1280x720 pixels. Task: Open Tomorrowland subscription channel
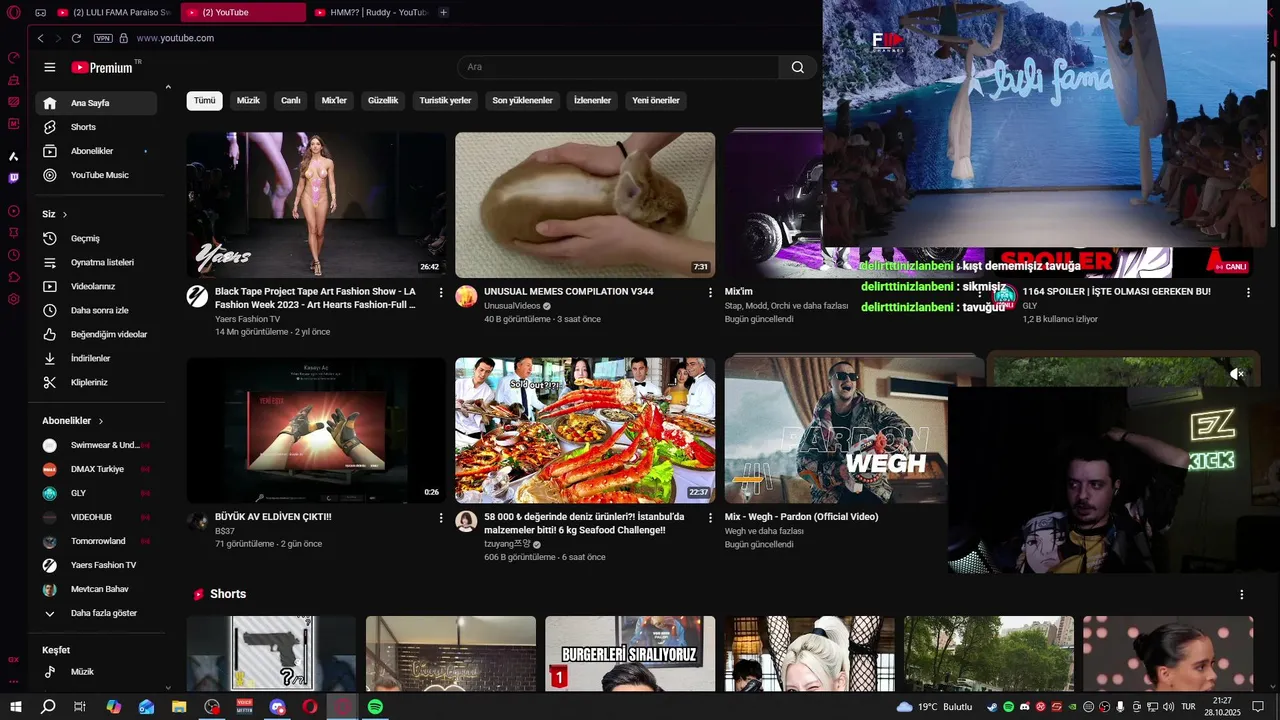click(96, 541)
